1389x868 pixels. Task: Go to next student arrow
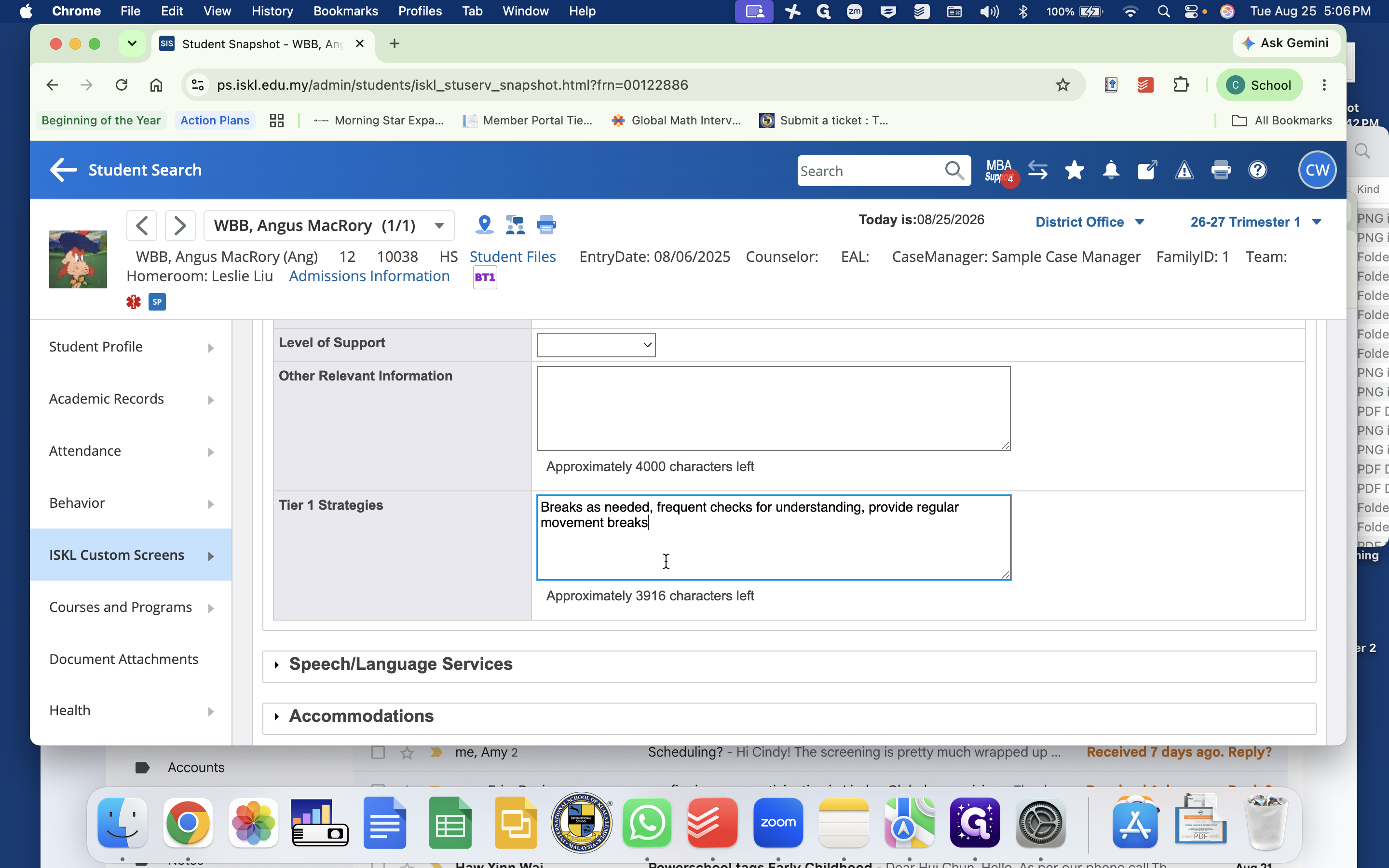point(179,225)
